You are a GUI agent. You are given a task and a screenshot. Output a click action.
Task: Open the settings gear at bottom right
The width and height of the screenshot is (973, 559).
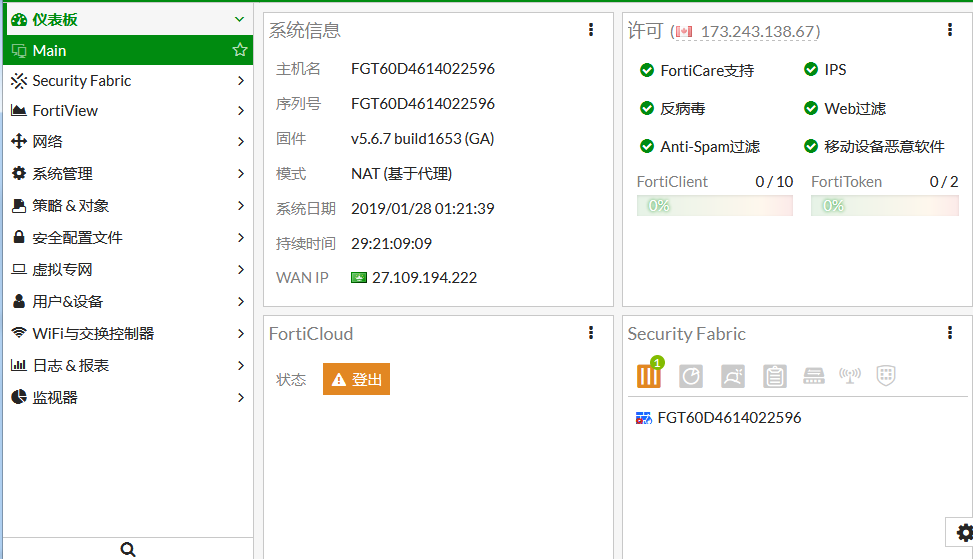click(964, 532)
